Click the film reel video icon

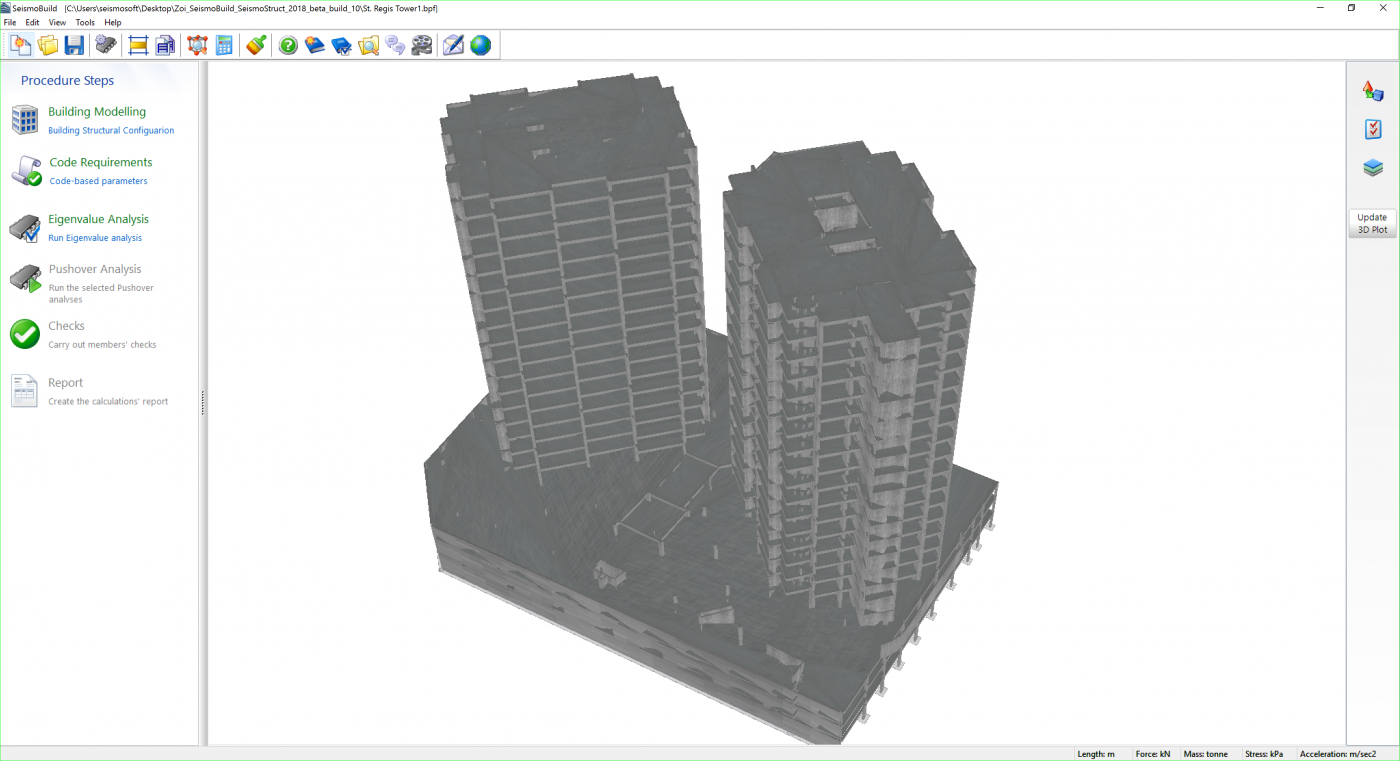422,45
